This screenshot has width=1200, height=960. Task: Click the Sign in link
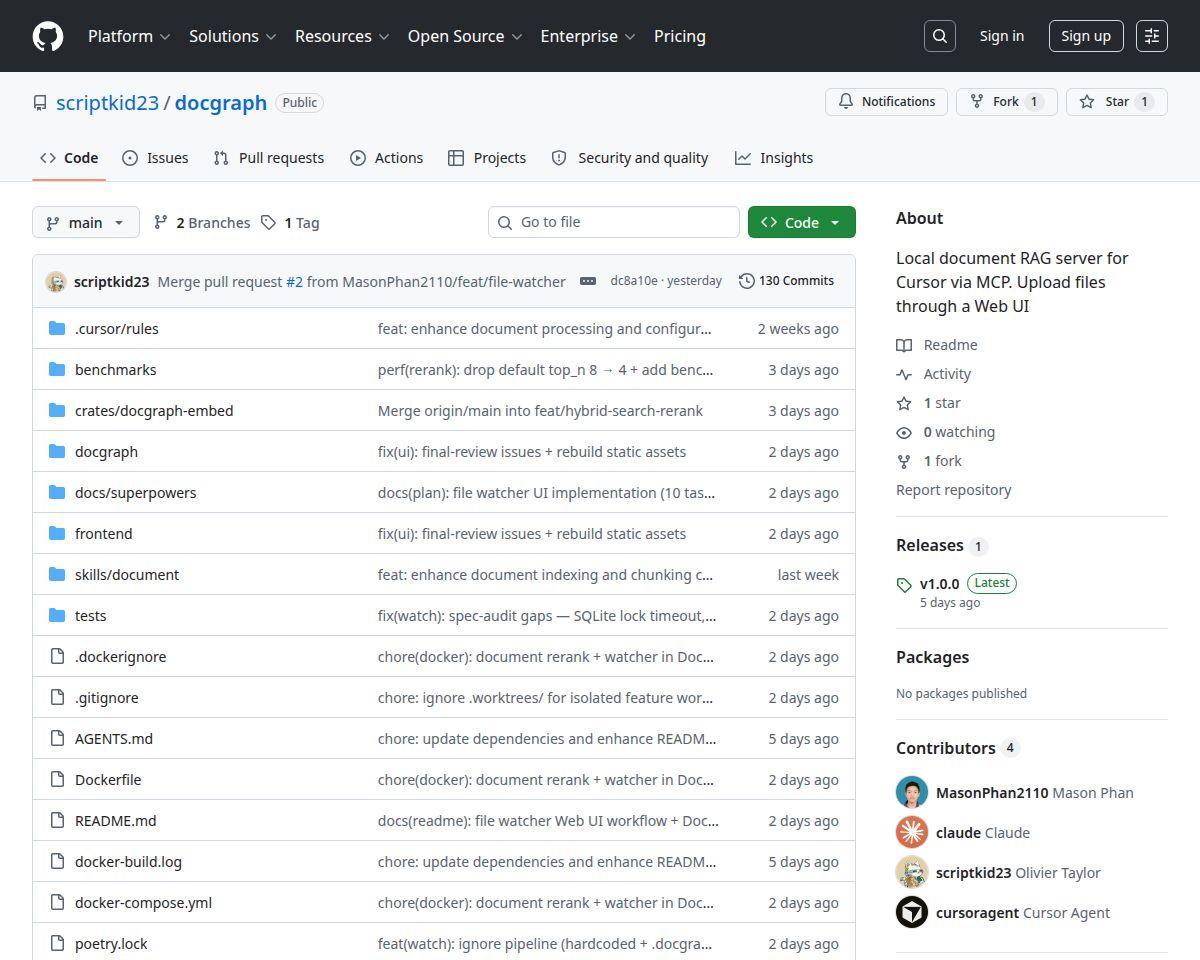point(1002,36)
